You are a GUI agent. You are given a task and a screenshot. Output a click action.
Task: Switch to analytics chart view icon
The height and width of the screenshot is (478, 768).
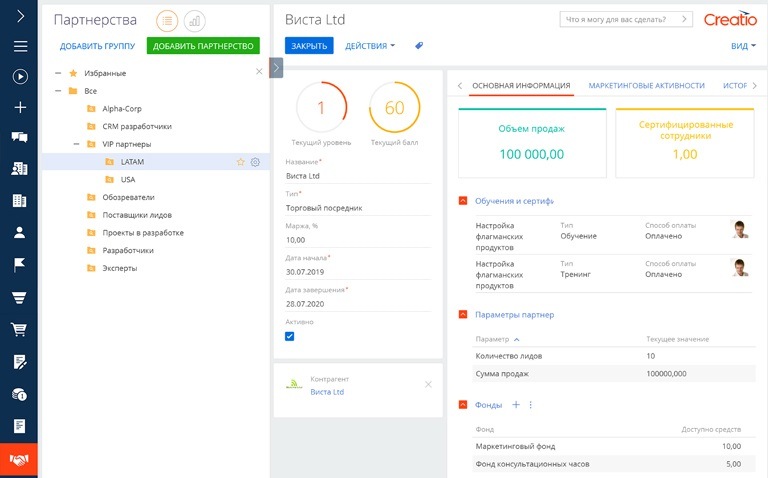coord(194,21)
